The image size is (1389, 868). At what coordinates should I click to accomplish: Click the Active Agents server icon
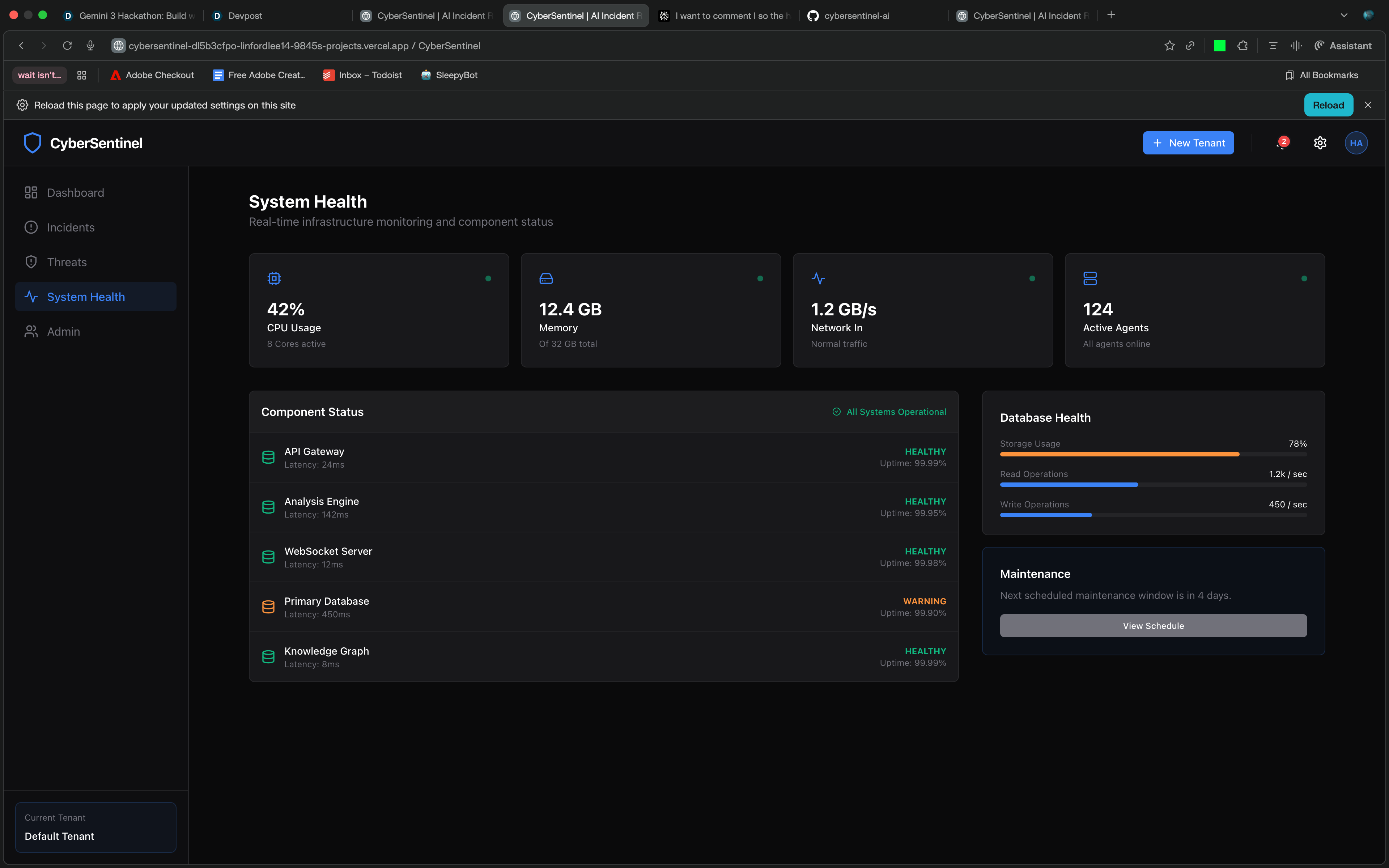click(x=1089, y=278)
